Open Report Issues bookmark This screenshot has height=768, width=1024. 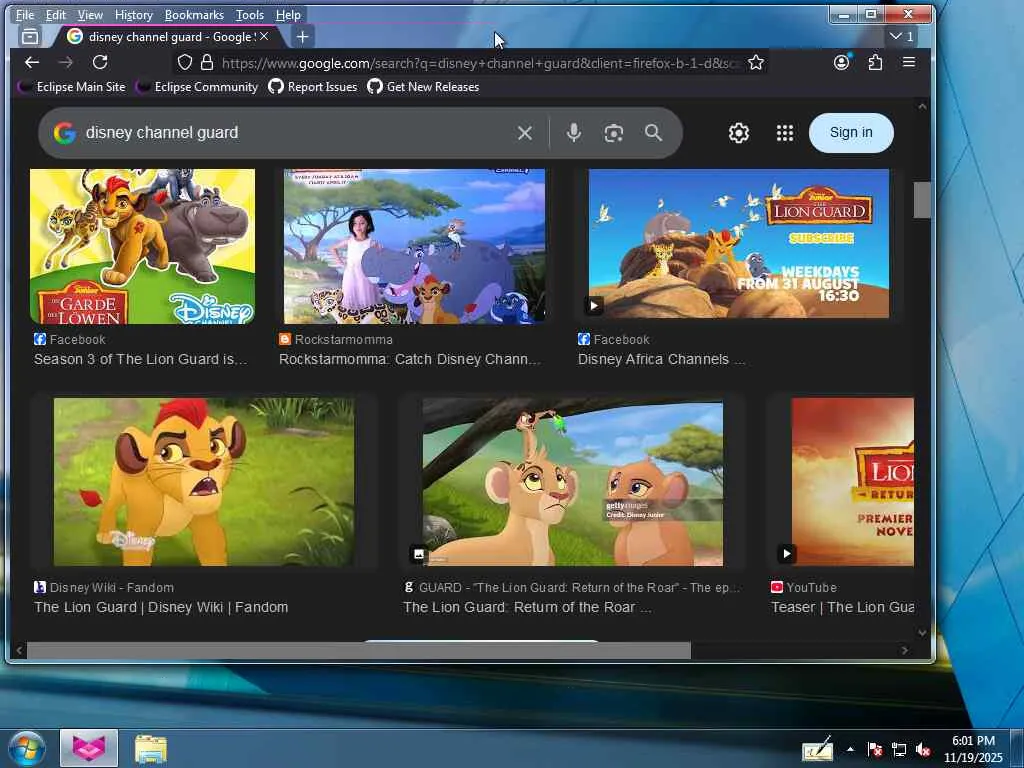[x=313, y=87]
